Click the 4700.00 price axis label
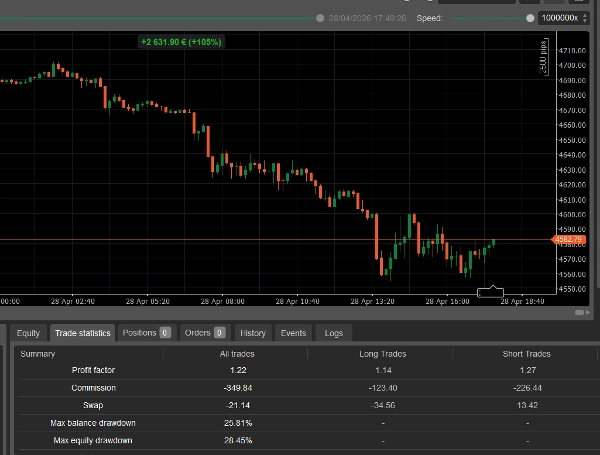Screen dimensions: 600x455 (572, 65)
